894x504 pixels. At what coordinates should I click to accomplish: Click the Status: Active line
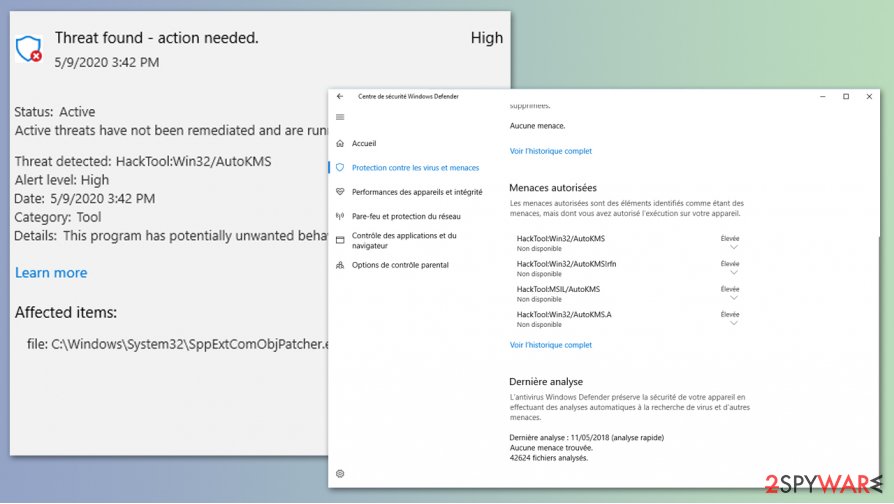coord(55,112)
